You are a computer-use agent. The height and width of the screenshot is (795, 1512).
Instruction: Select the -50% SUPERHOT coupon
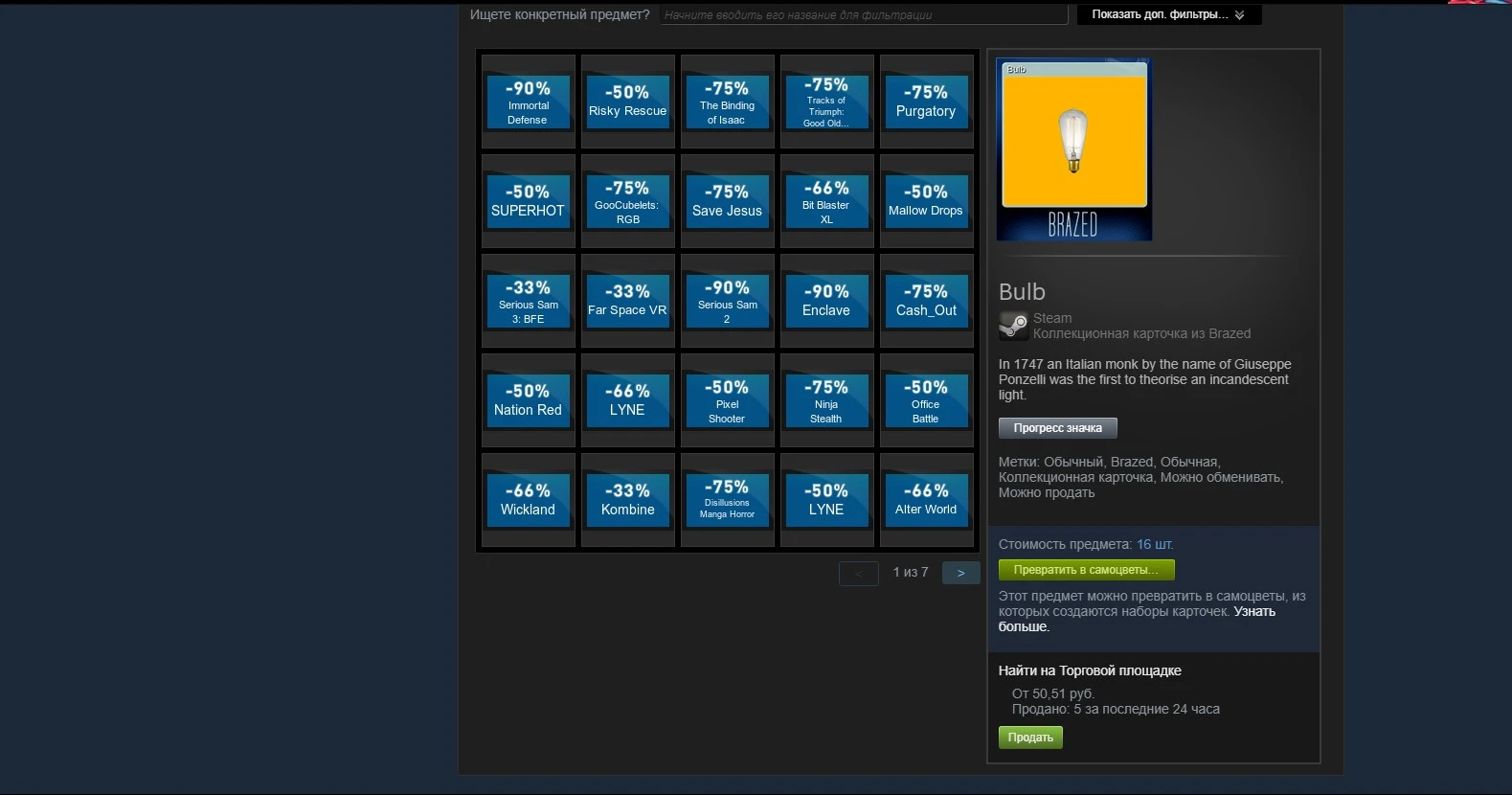pos(529,201)
